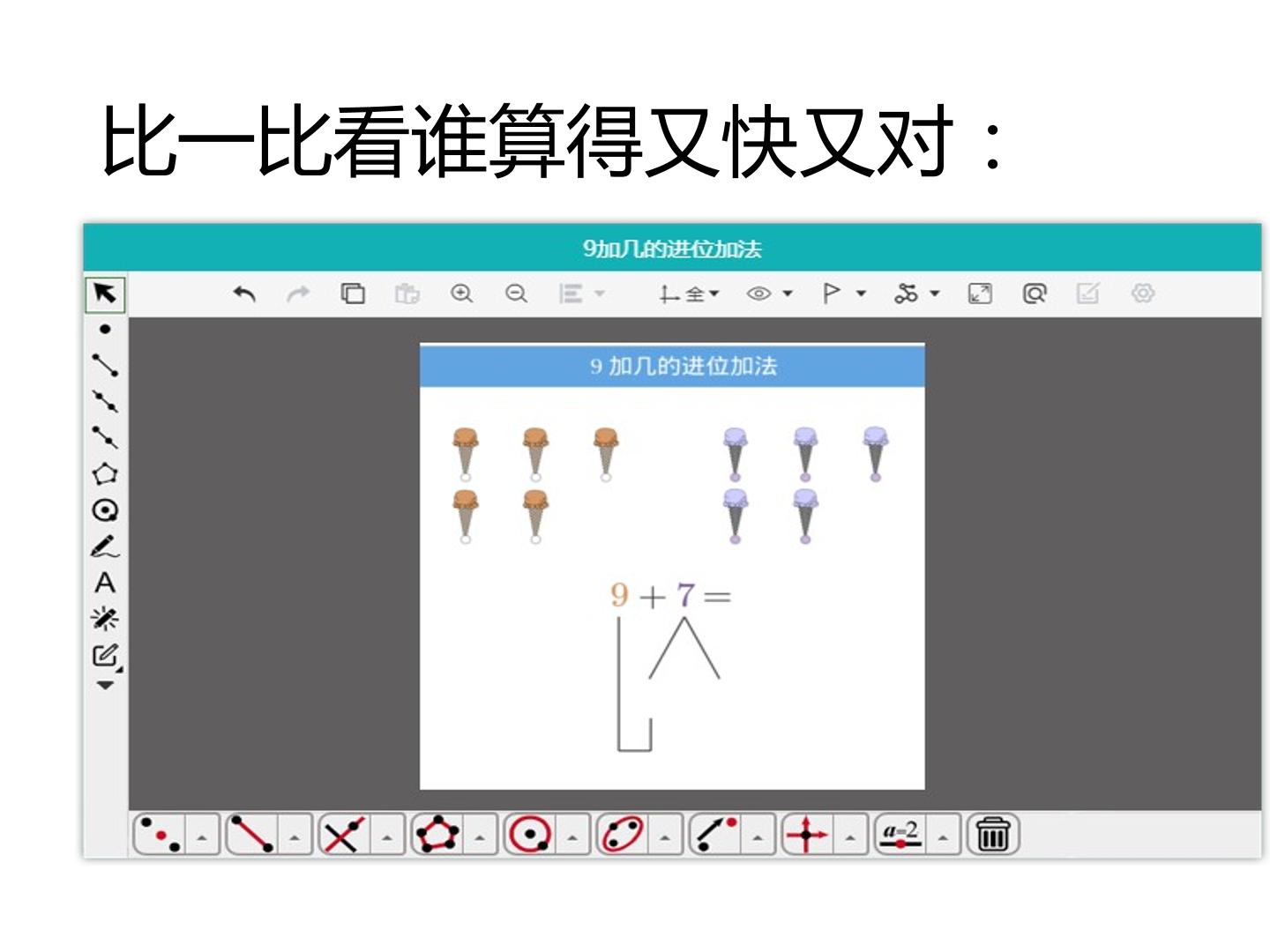The width and height of the screenshot is (1270, 952).
Task: Select the ray tool in left sidebar
Action: click(105, 437)
